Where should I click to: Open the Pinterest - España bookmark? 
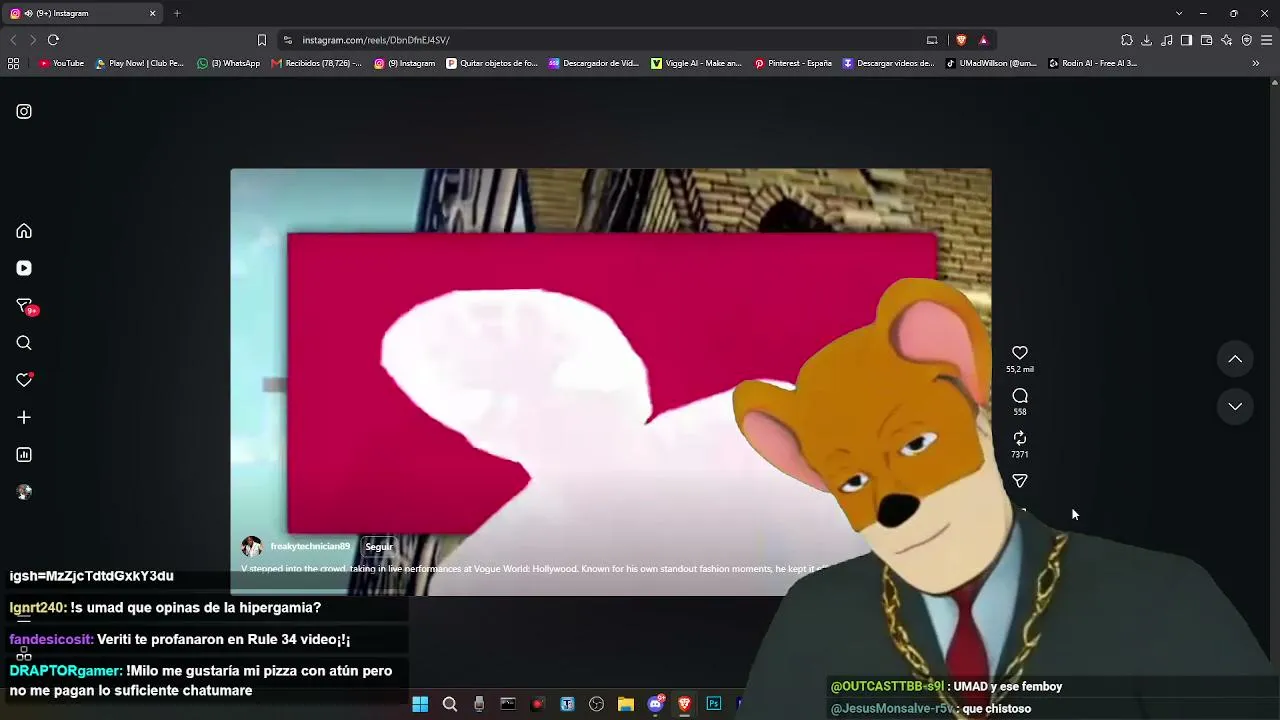(793, 63)
